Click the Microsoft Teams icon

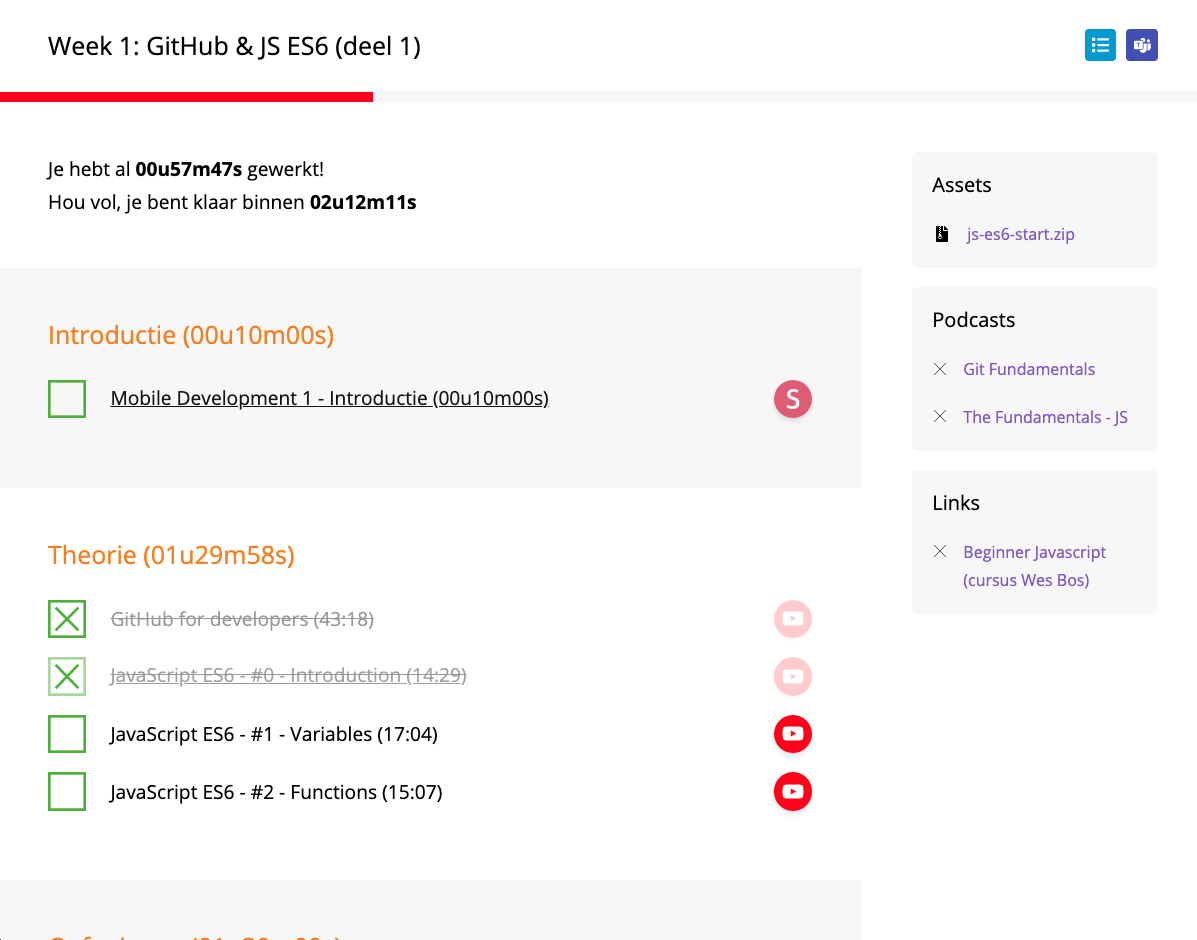point(1141,45)
